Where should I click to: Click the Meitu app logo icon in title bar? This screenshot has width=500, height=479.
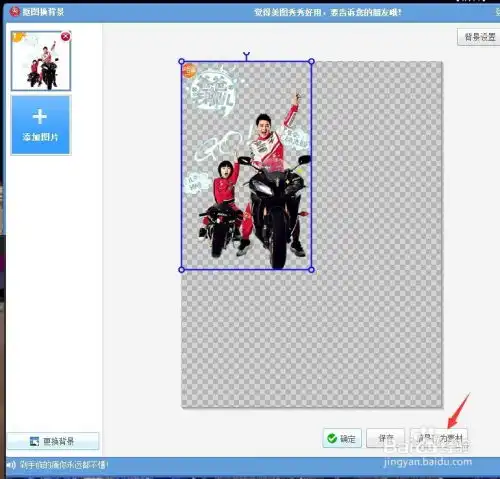click(x=15, y=12)
